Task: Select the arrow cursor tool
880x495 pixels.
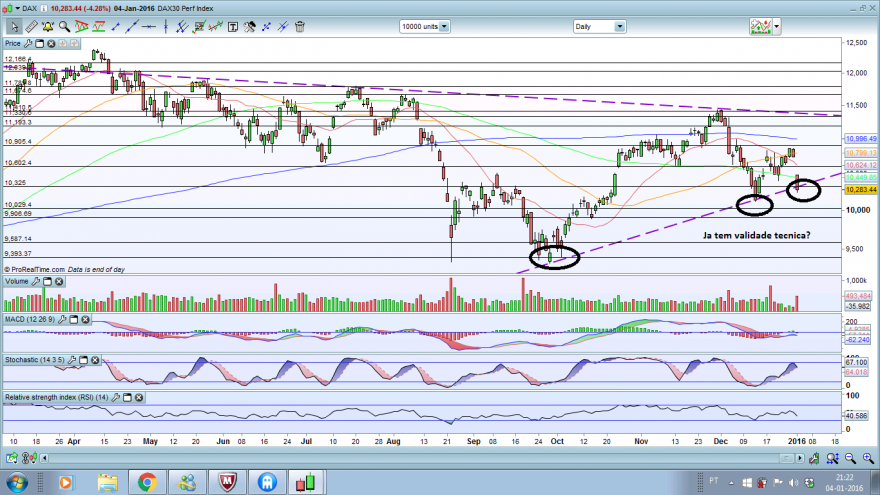Action: click(14, 26)
